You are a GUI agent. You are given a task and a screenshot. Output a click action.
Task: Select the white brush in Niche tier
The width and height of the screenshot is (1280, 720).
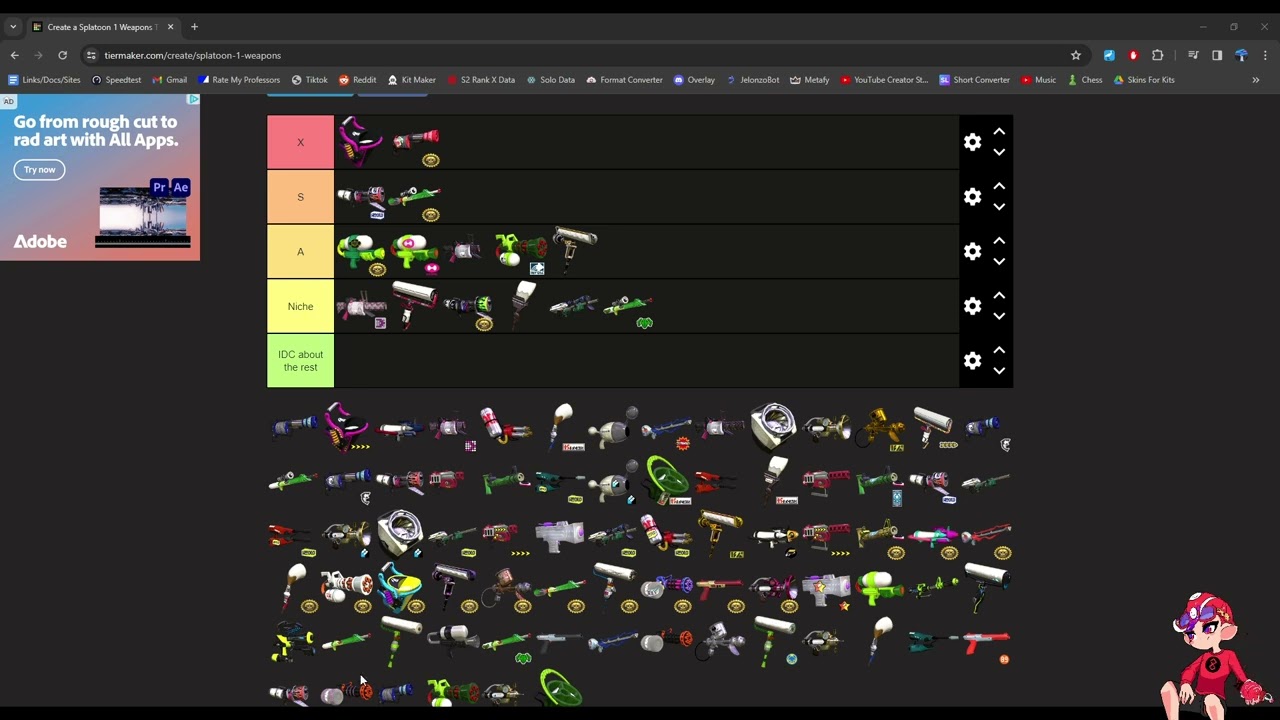[521, 306]
